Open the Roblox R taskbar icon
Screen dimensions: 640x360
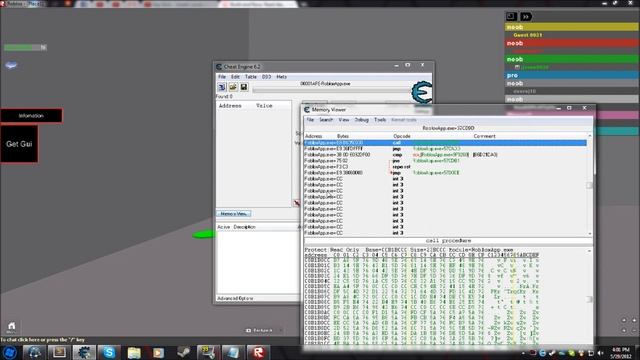(x=258, y=352)
